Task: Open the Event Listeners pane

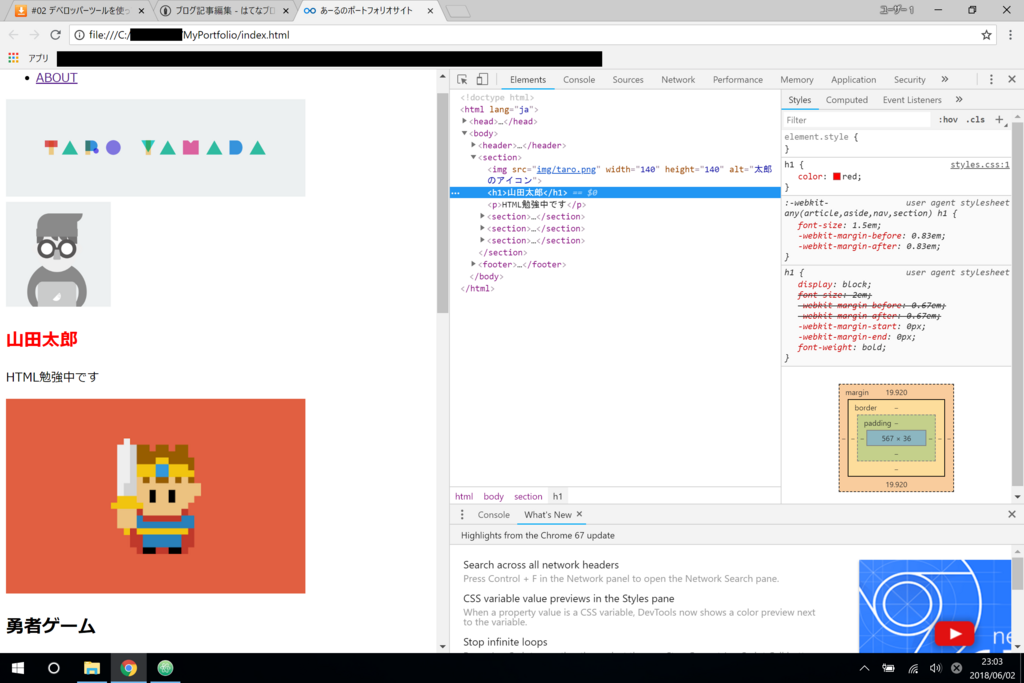Action: coord(912,100)
